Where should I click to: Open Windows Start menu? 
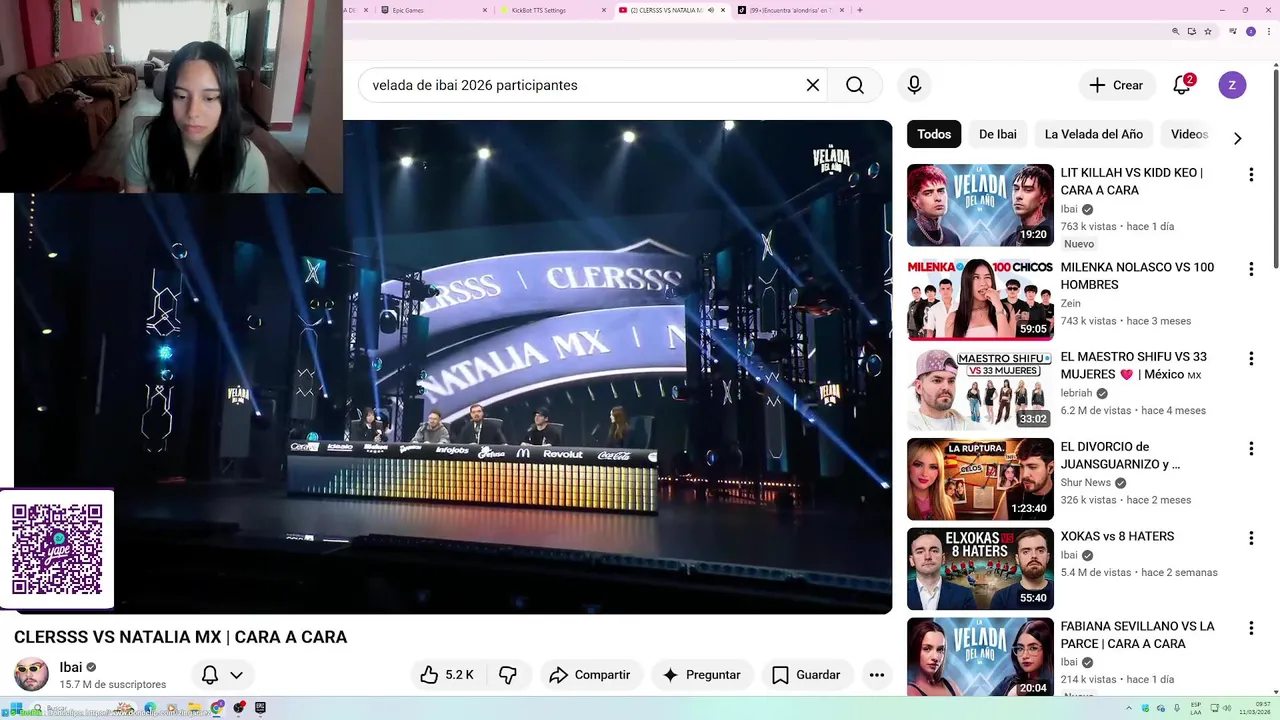tap(16, 708)
